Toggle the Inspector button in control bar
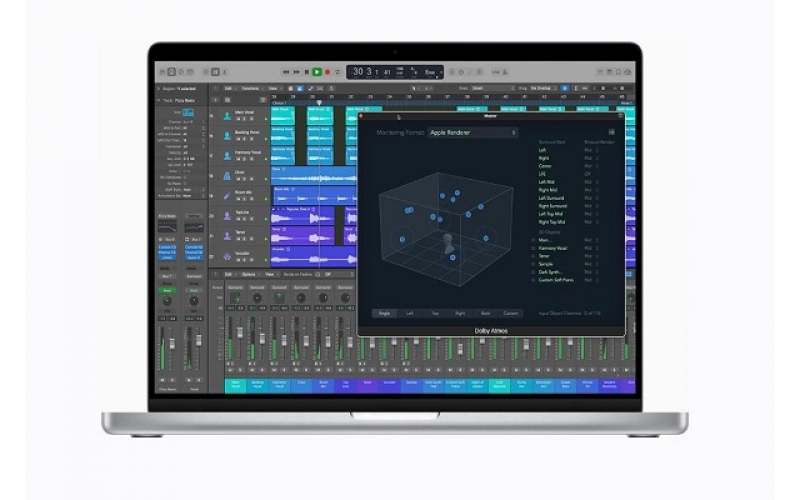 click(171, 72)
